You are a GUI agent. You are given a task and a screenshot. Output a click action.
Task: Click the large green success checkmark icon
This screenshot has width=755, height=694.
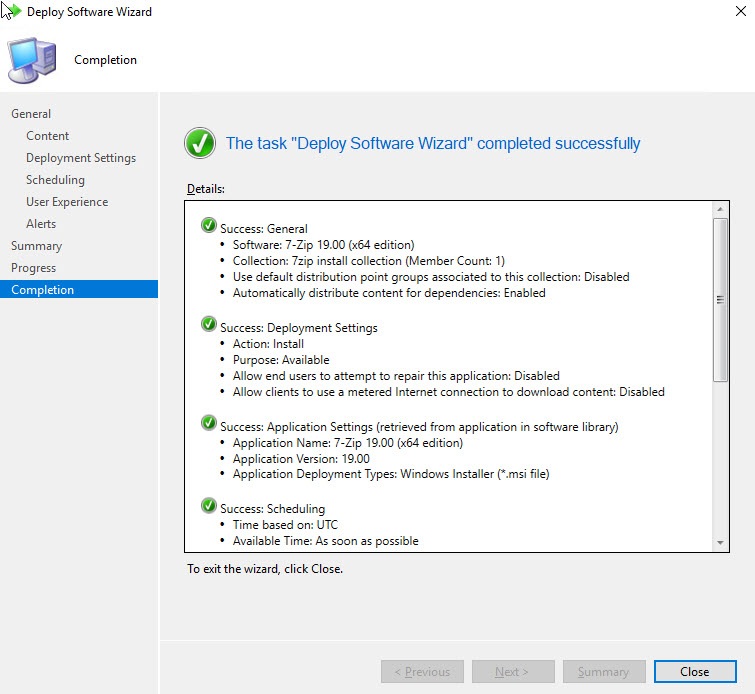tap(200, 143)
